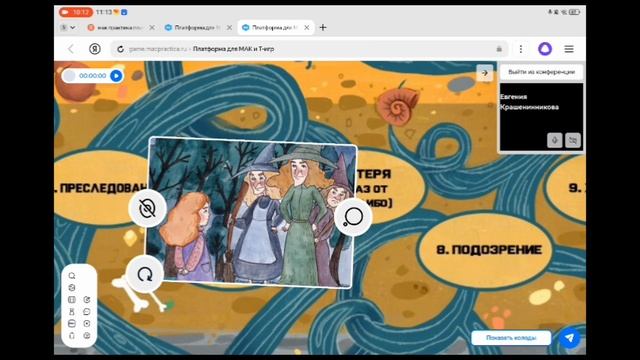Rotate the witches card with circular arrow
Image resolution: width=640 pixels, height=360 pixels.
pyautogui.click(x=145, y=274)
